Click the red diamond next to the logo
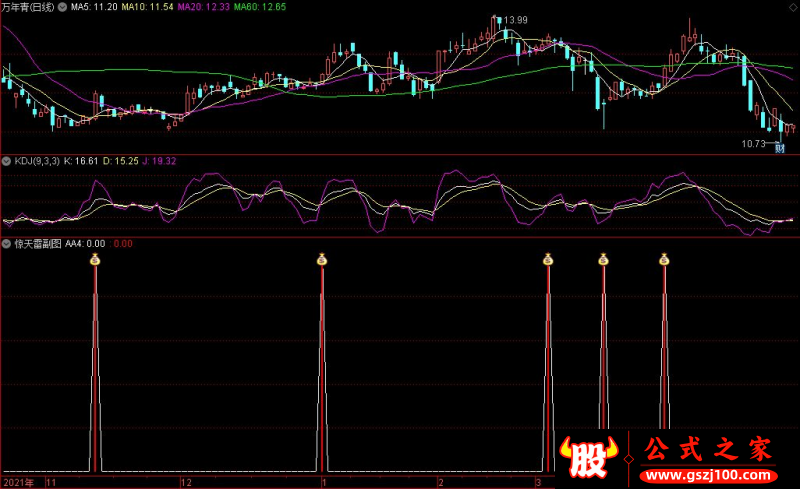The width and height of the screenshot is (800, 489). coord(629,459)
